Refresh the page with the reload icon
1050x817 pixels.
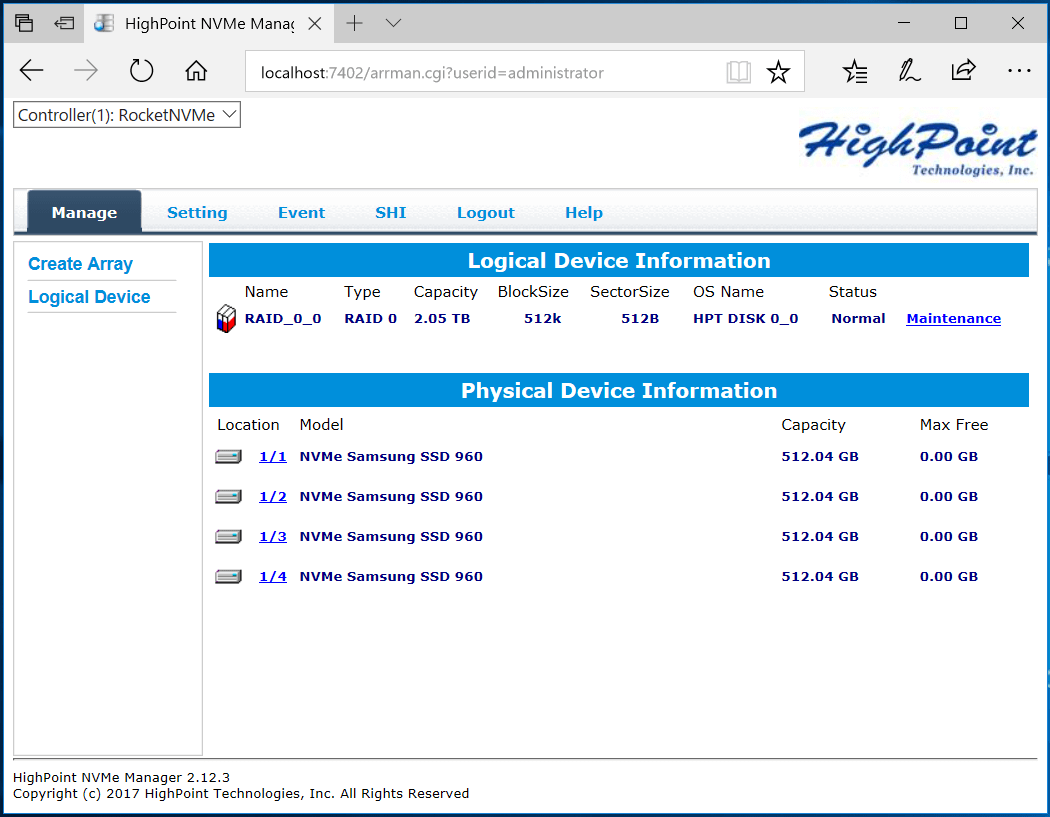click(141, 70)
